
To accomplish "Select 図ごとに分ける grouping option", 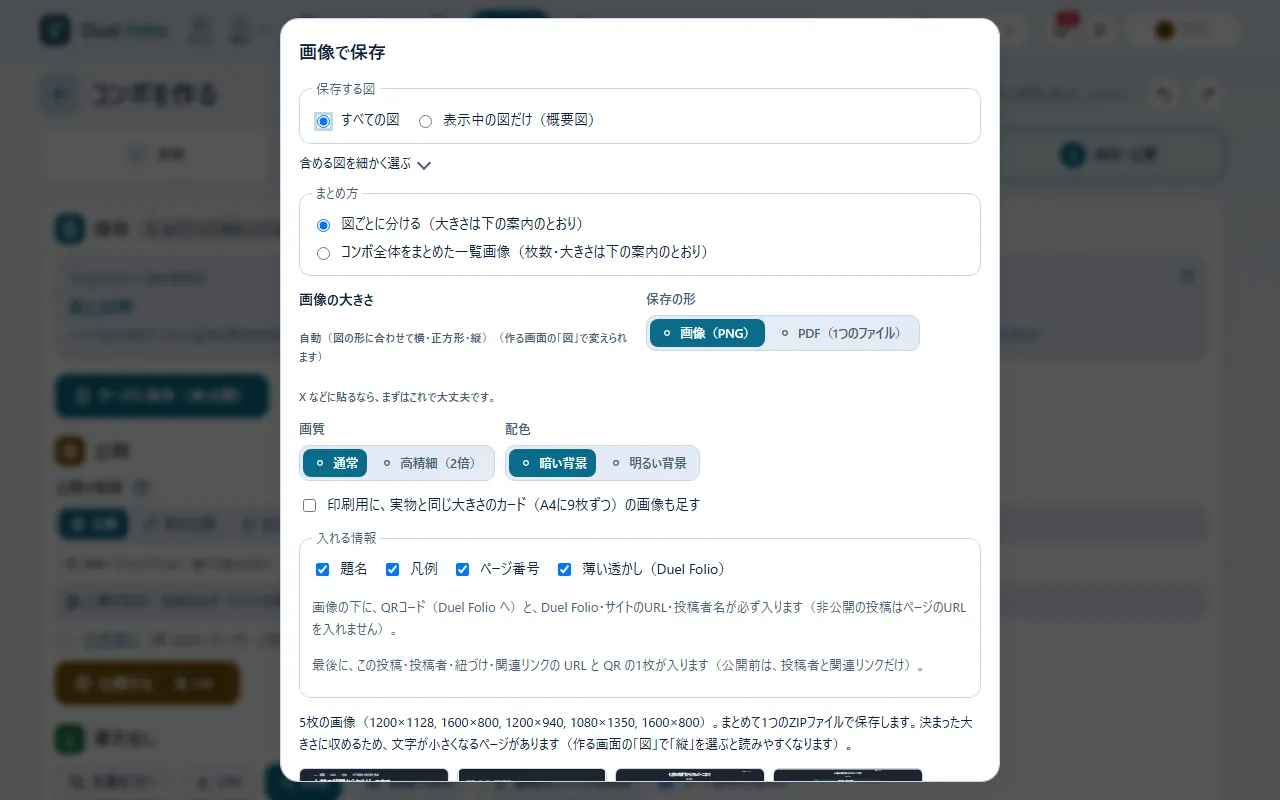I will 323,225.
